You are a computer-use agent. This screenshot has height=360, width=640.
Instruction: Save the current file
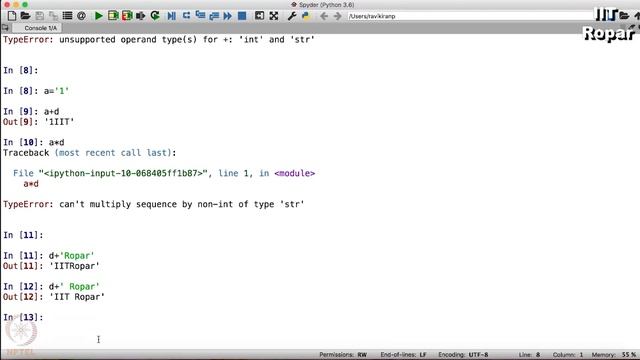pyautogui.click(x=40, y=16)
